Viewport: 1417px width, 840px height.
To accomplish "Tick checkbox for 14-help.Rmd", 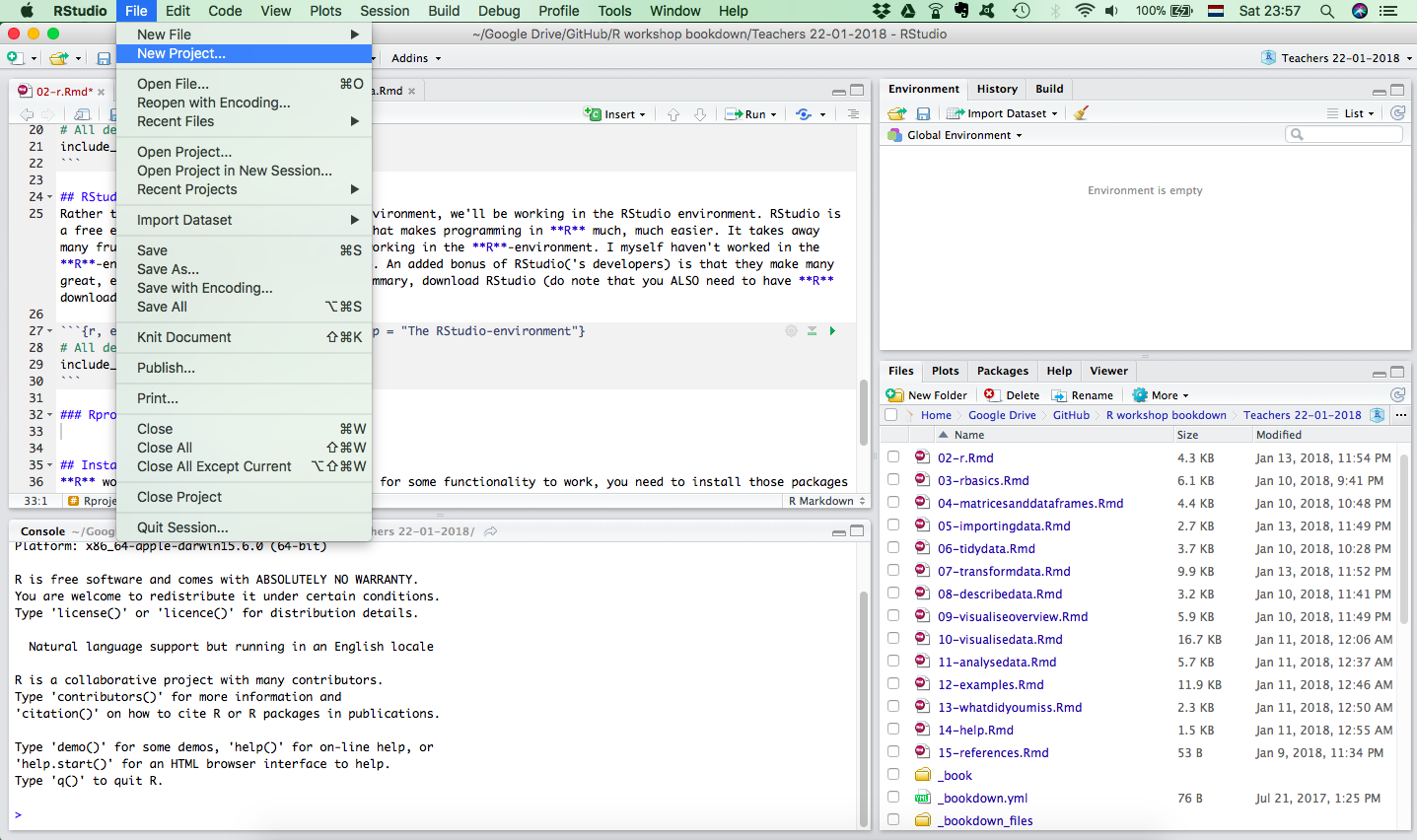I will 893,730.
